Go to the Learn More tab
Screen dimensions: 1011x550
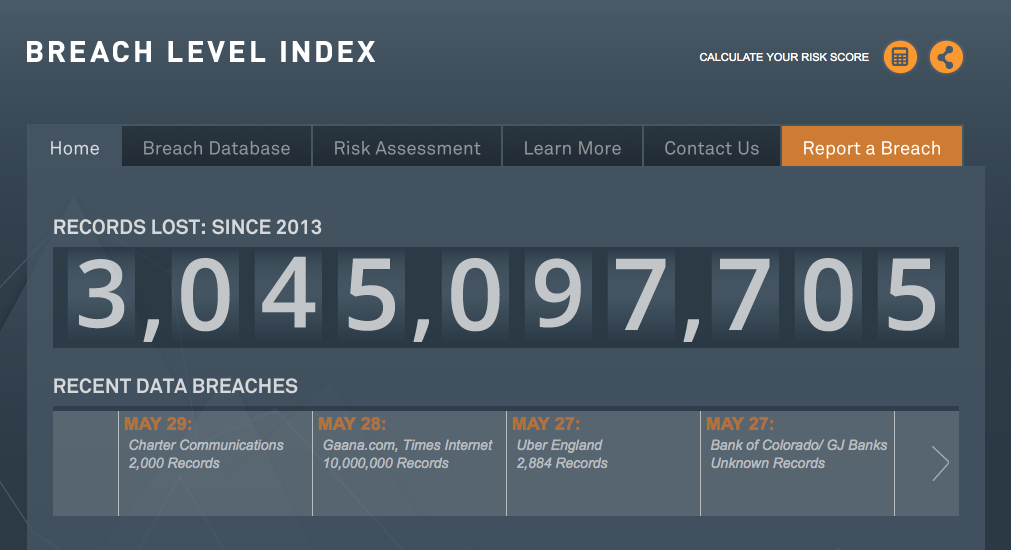573,148
